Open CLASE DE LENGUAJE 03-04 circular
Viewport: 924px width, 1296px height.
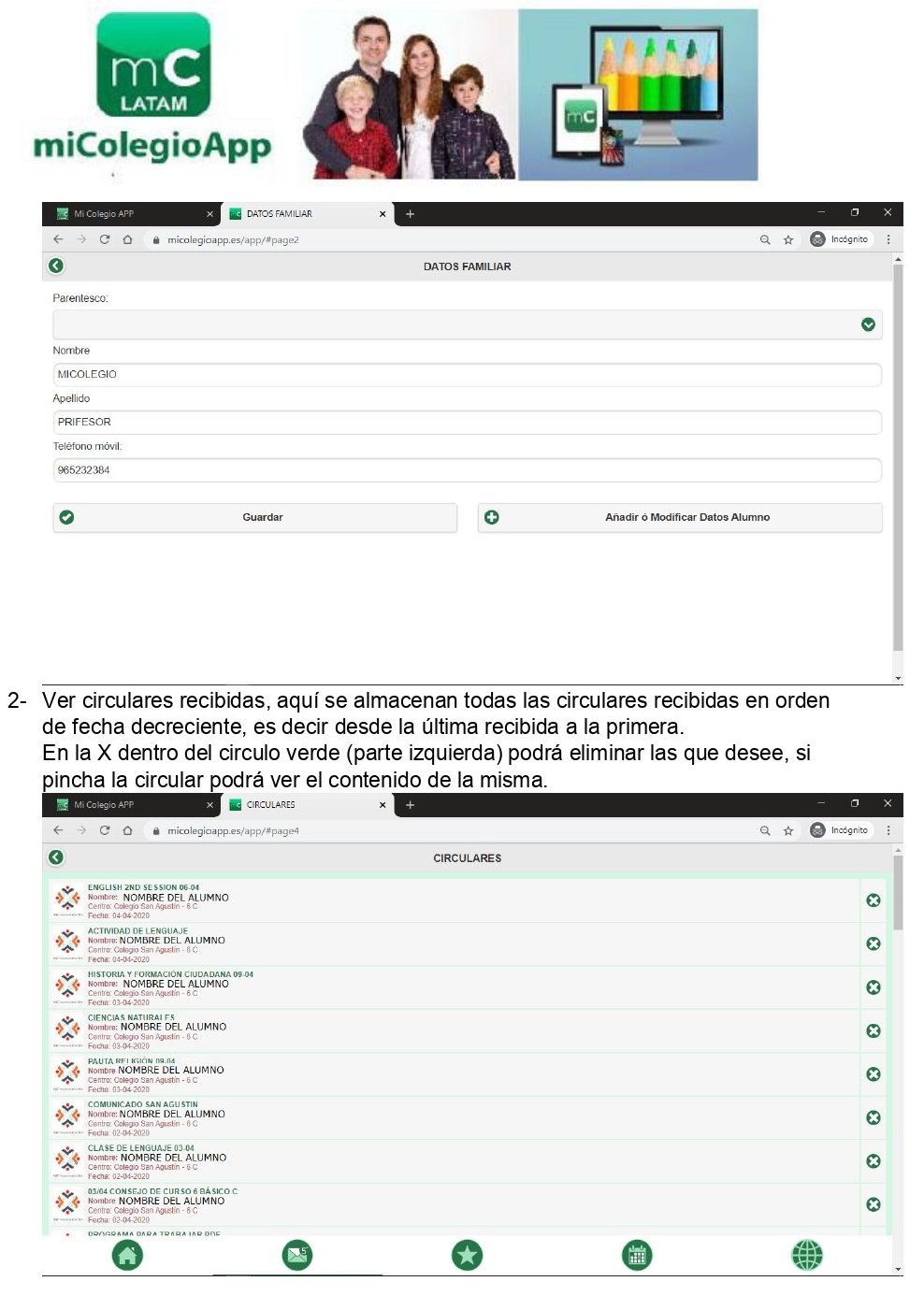pos(455,1161)
